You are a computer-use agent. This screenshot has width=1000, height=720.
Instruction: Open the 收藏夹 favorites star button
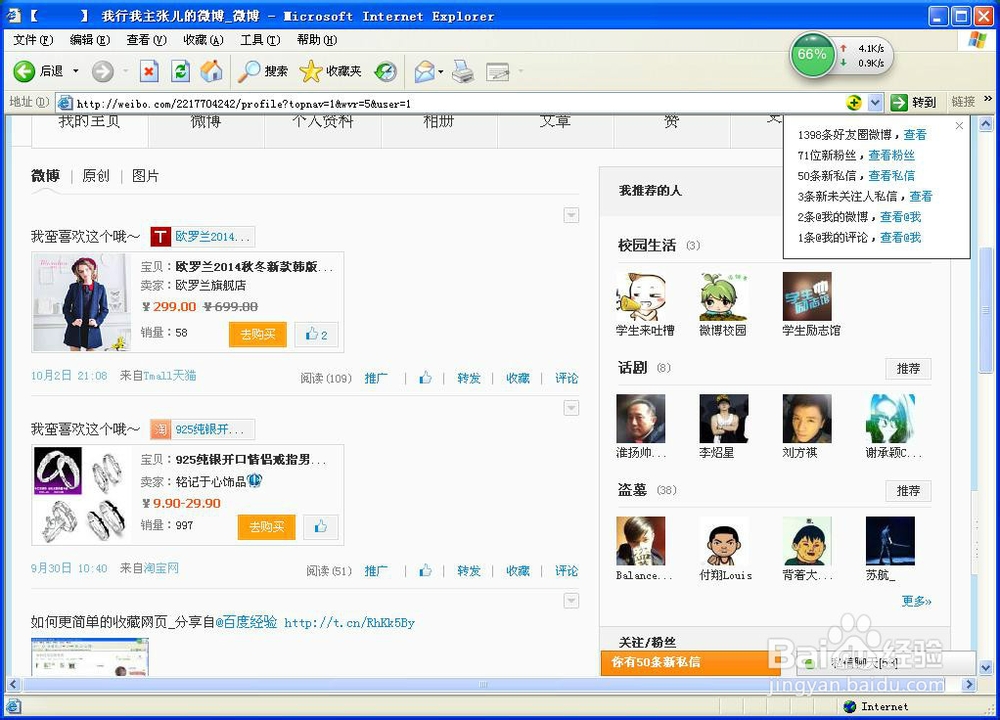[x=330, y=71]
